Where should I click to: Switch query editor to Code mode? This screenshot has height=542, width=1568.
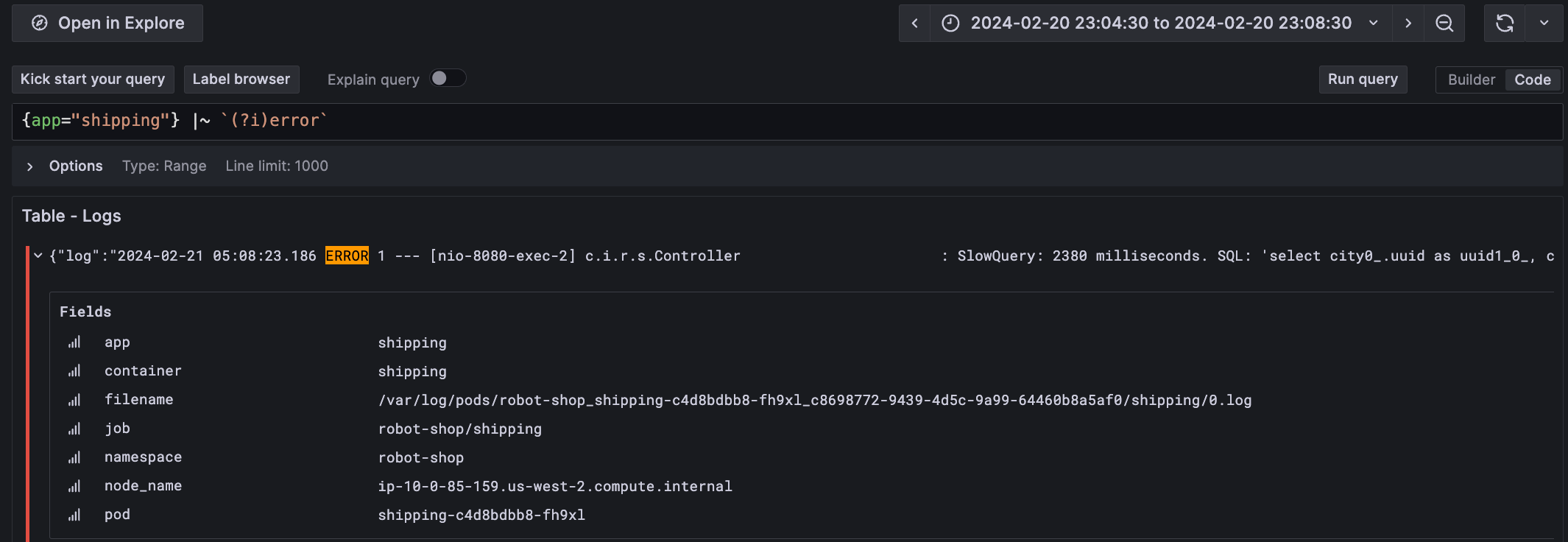(1533, 80)
